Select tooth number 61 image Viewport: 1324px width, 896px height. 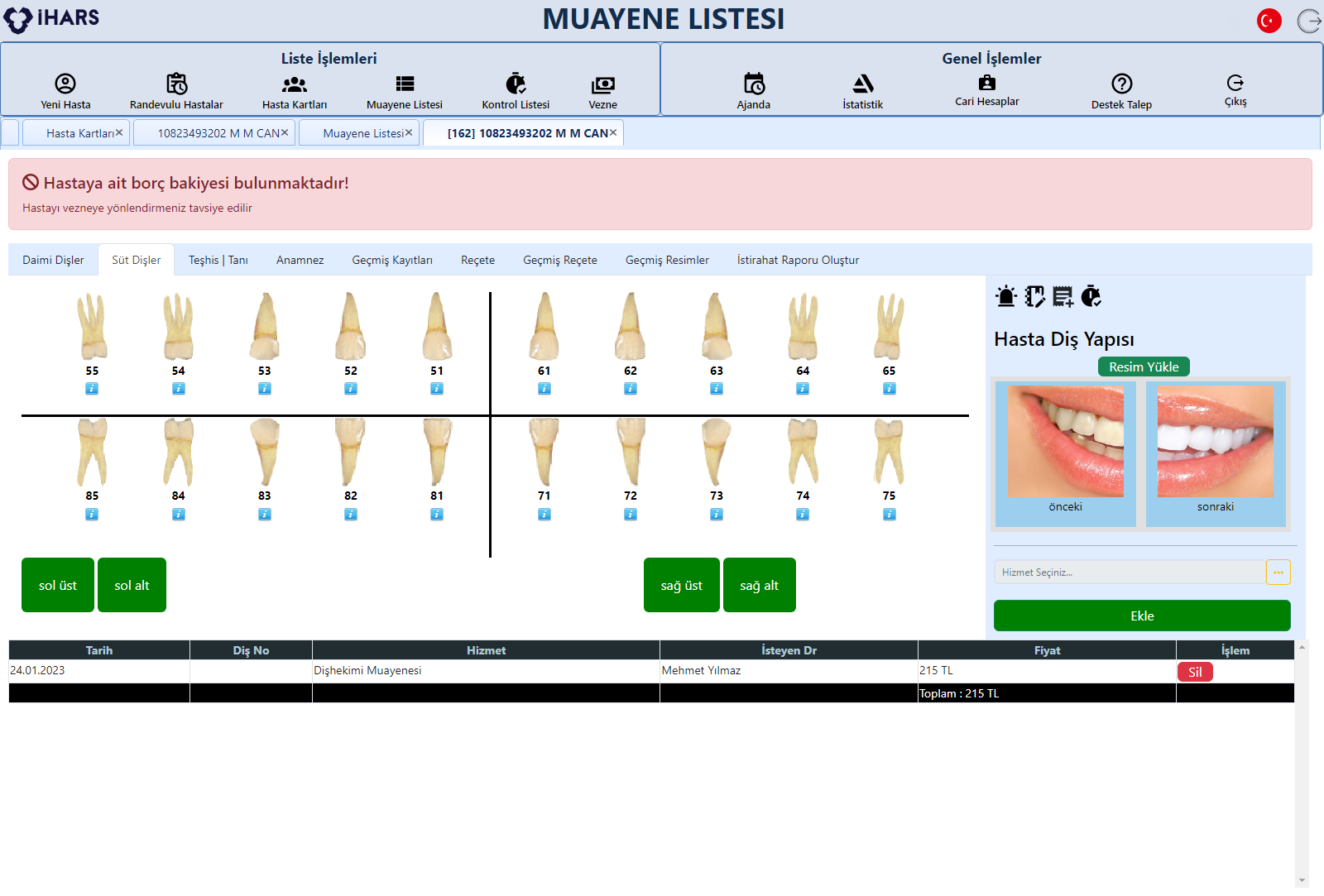point(544,327)
